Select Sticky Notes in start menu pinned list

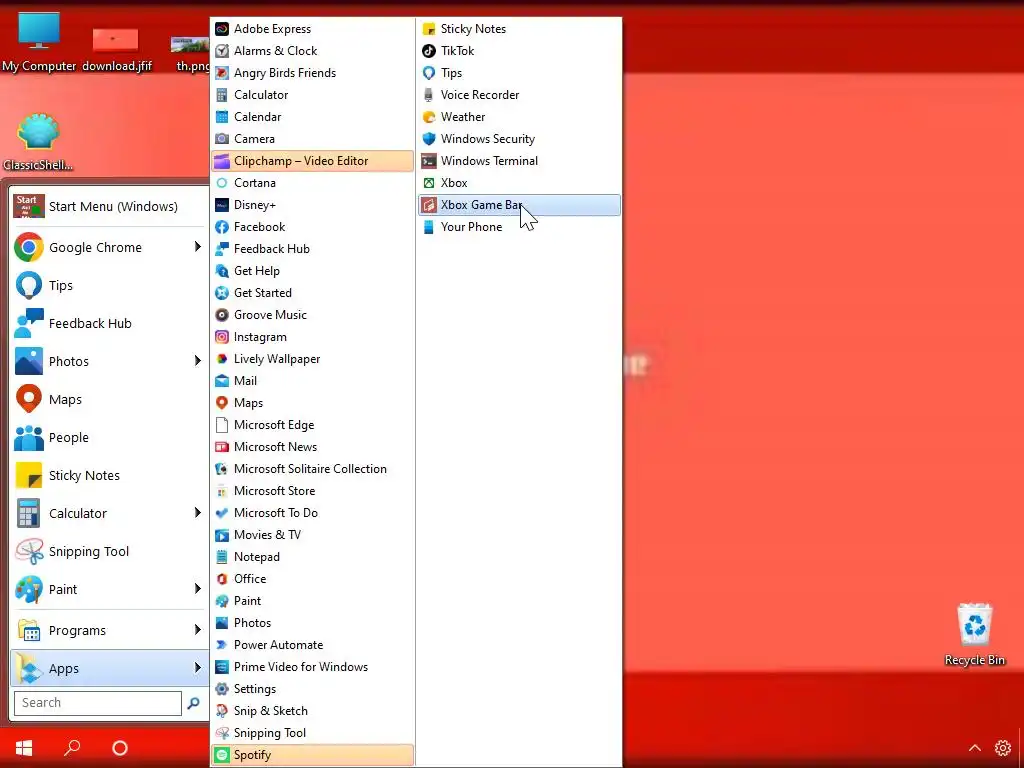(x=109, y=475)
